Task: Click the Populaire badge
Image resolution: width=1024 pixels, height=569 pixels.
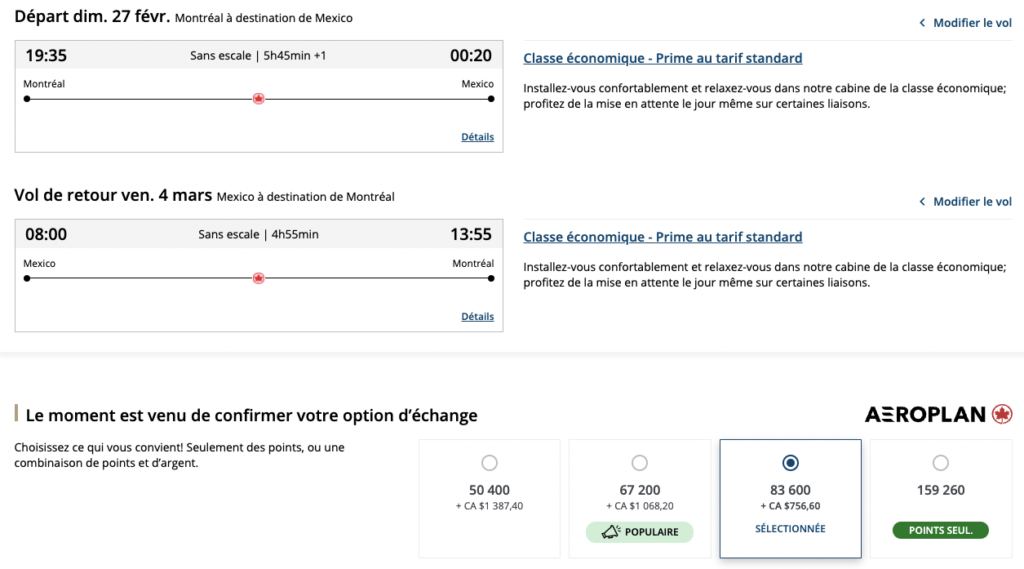Action: [x=640, y=532]
